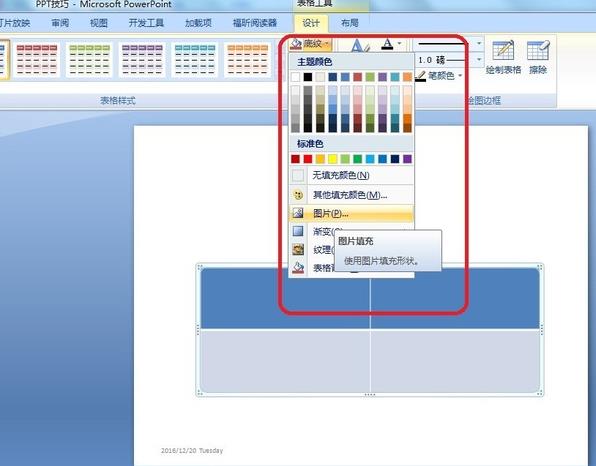Select 图片(P)... picture fill option
Image resolution: width=596 pixels, height=466 pixels.
[x=351, y=213]
